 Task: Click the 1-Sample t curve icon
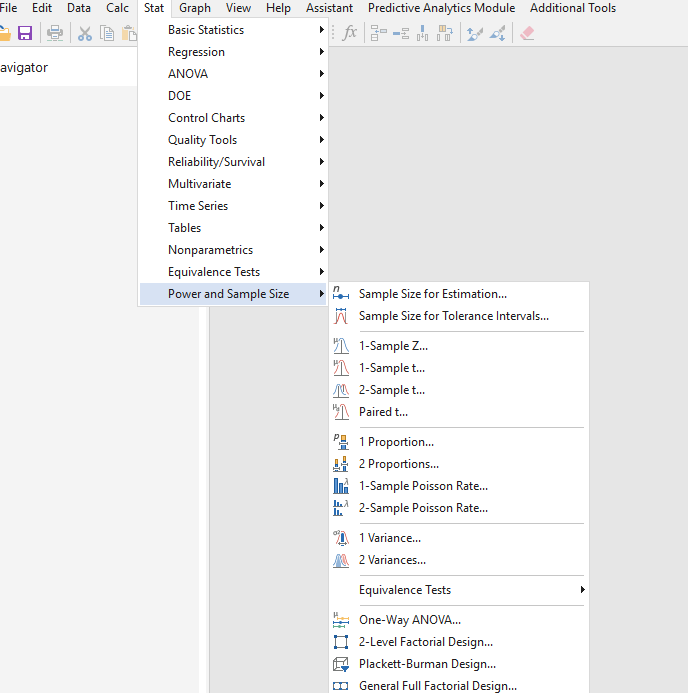[341, 368]
